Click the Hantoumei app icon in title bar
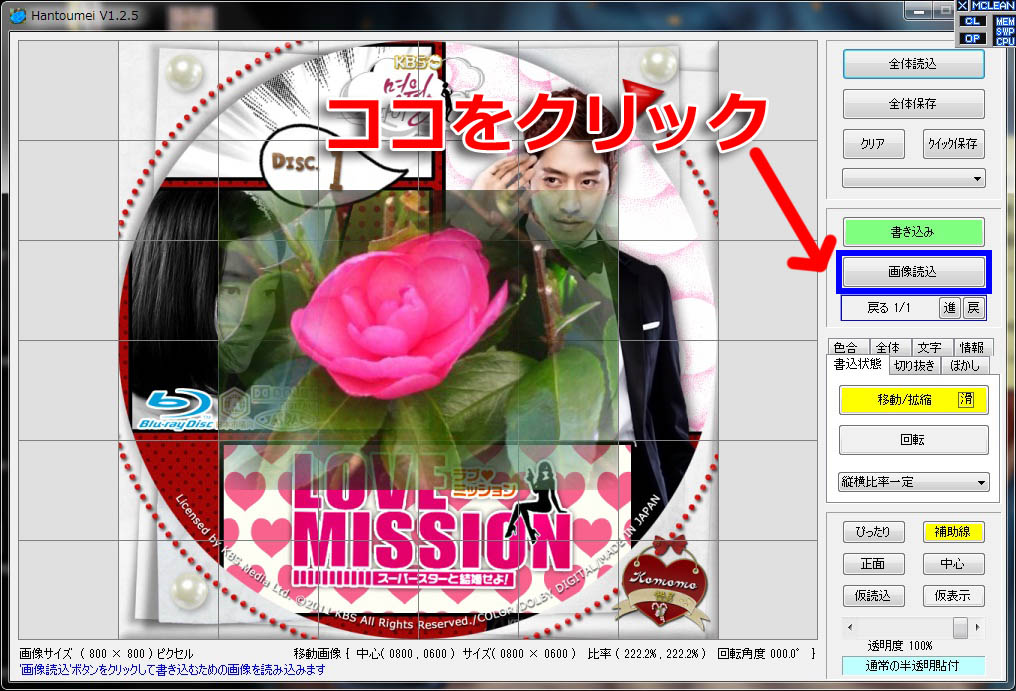The height and width of the screenshot is (691, 1016). pyautogui.click(x=17, y=15)
